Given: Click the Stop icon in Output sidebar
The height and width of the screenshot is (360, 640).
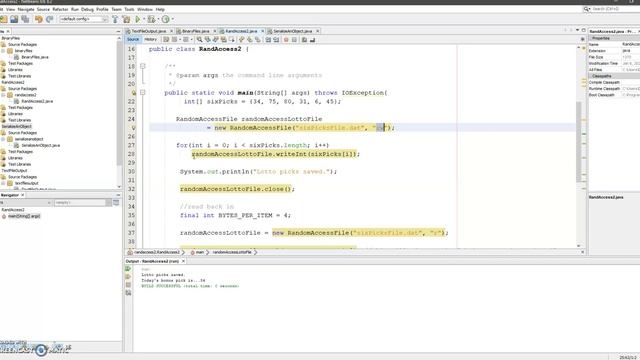Looking at the screenshot, I should pyautogui.click(x=128, y=285).
